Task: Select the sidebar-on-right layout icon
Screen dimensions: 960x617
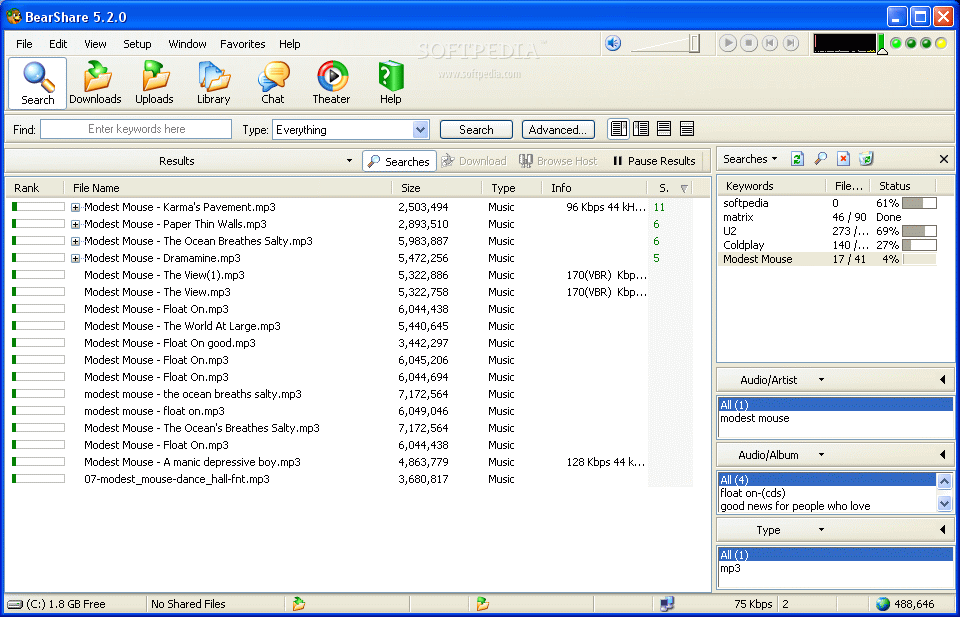Action: (x=618, y=129)
